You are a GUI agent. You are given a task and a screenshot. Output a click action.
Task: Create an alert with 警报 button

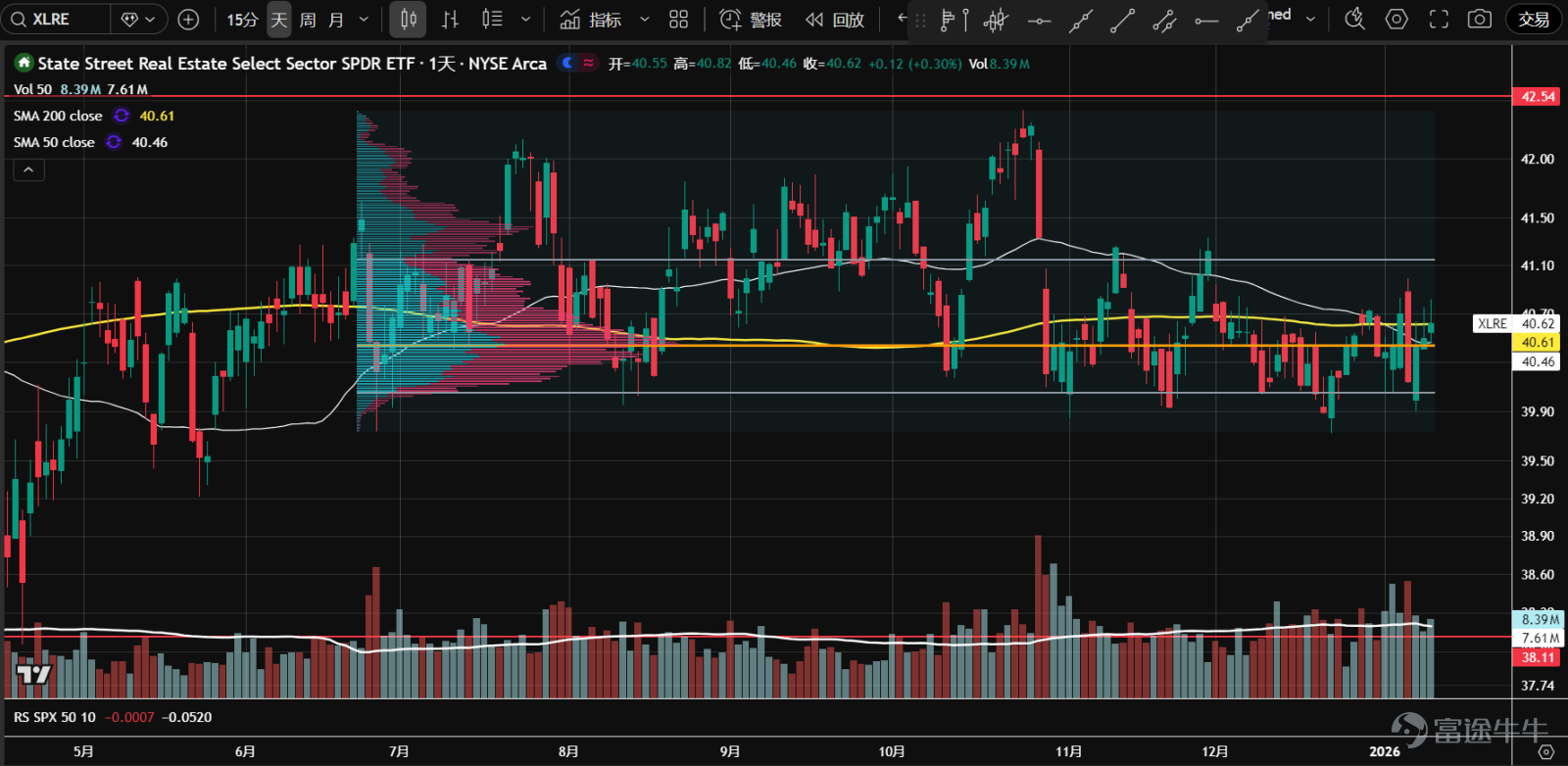click(751, 20)
